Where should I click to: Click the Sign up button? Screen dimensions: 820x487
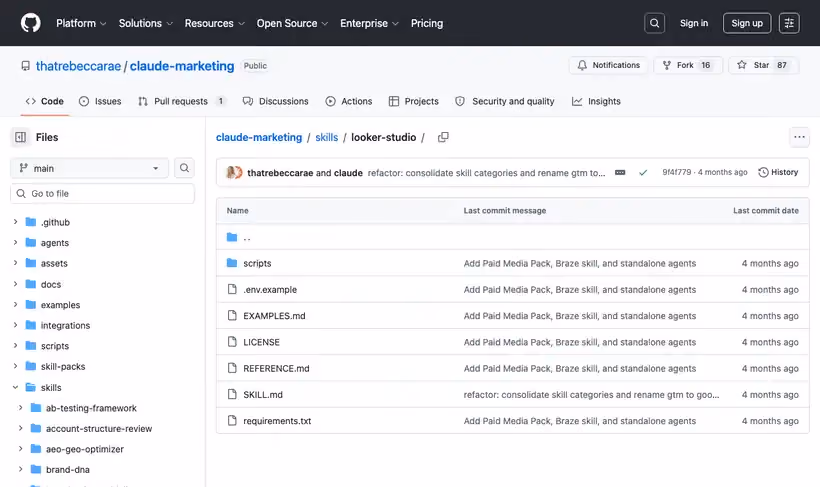[x=747, y=23]
